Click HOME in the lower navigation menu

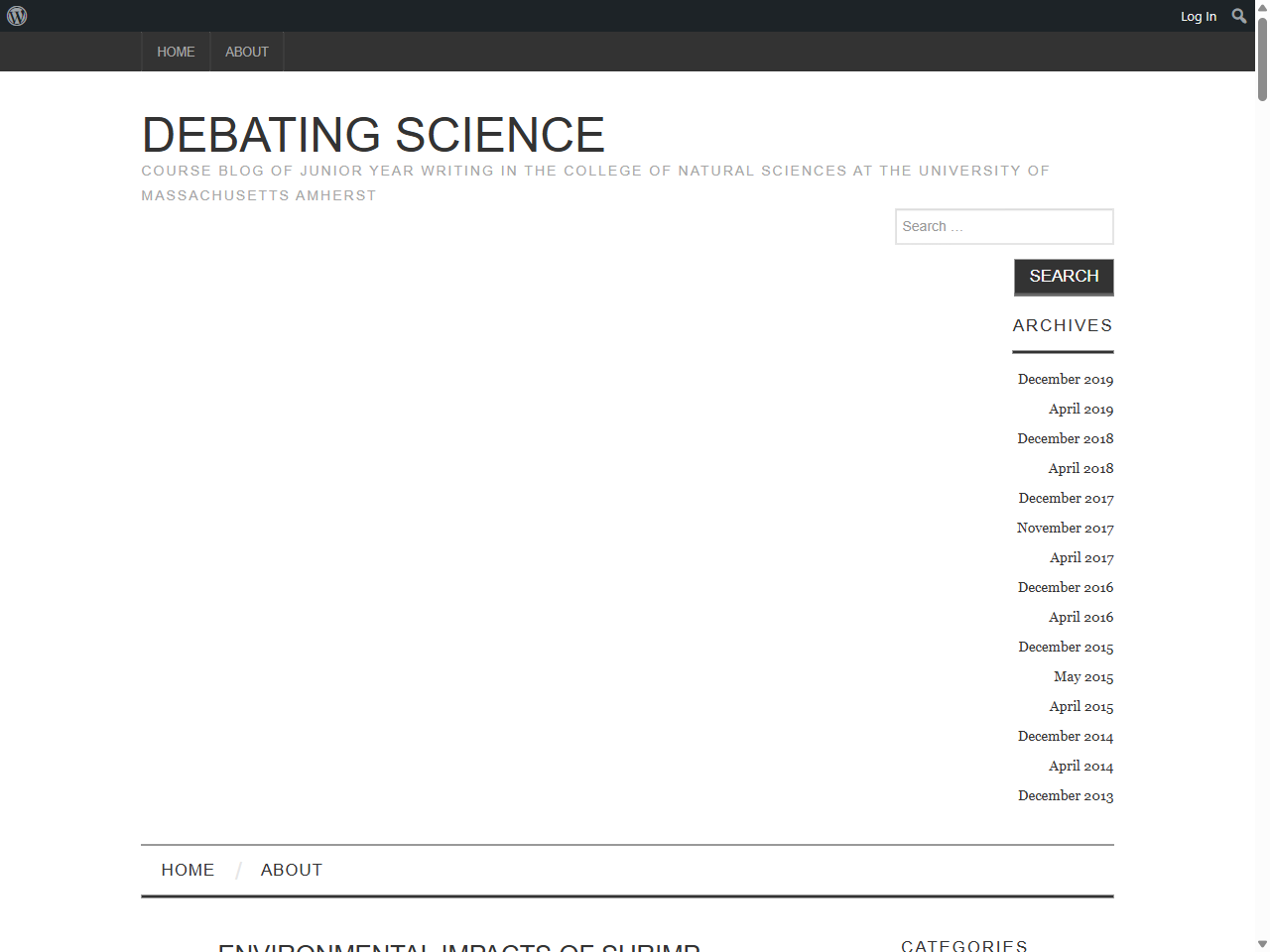pyautogui.click(x=188, y=870)
